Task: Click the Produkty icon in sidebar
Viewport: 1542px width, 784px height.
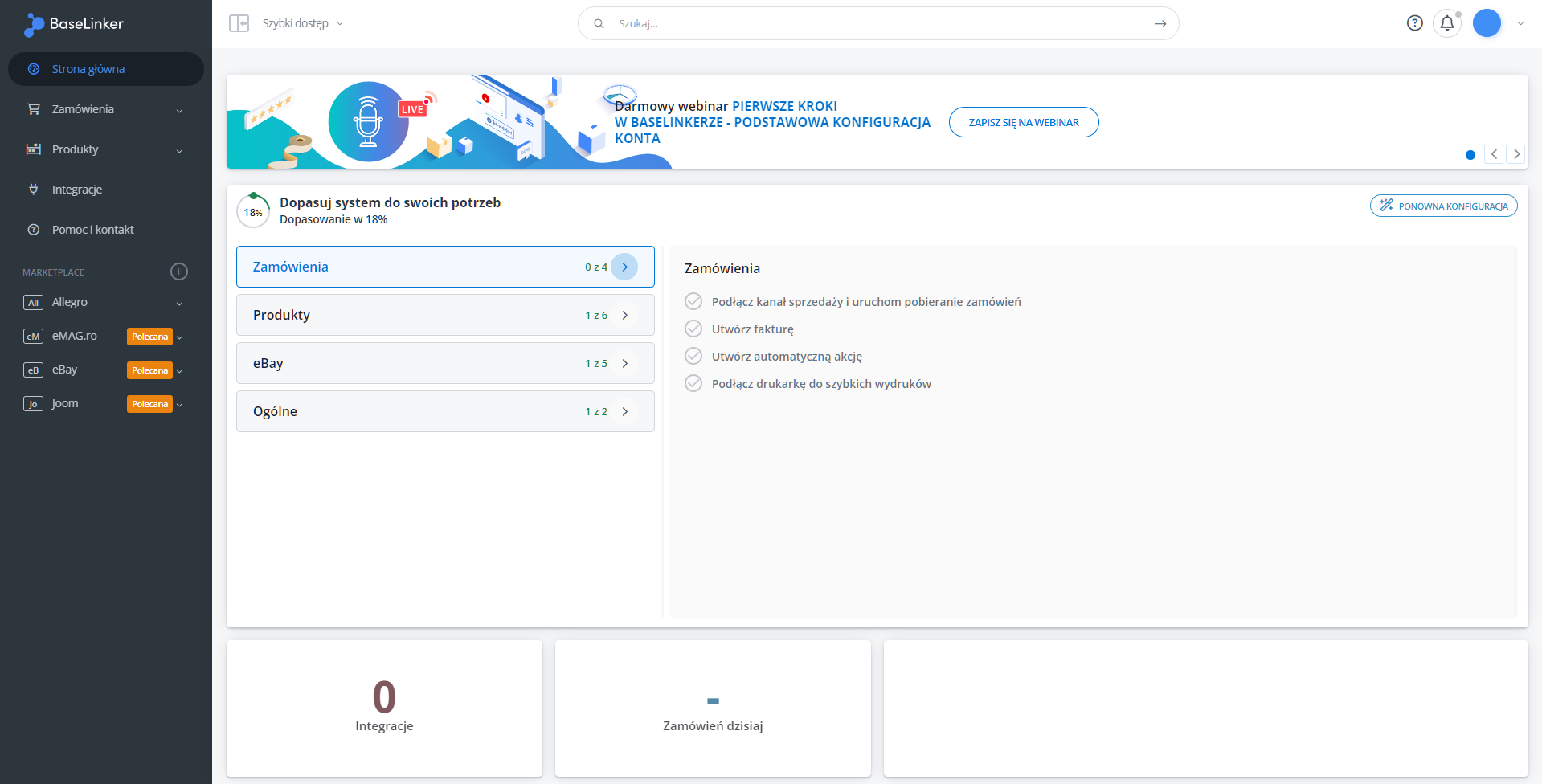Action: pyautogui.click(x=34, y=149)
